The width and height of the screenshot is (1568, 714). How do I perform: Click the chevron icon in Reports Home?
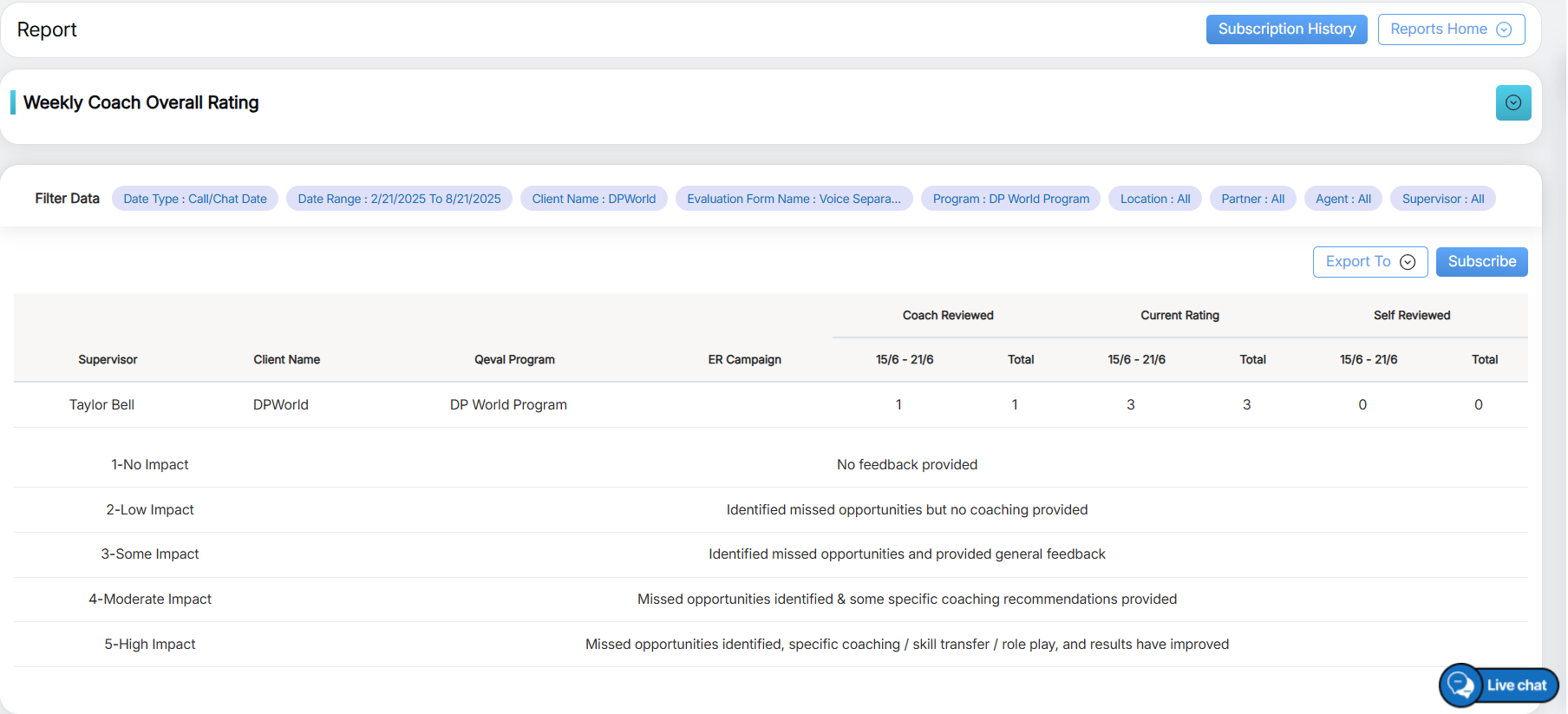coord(1505,29)
